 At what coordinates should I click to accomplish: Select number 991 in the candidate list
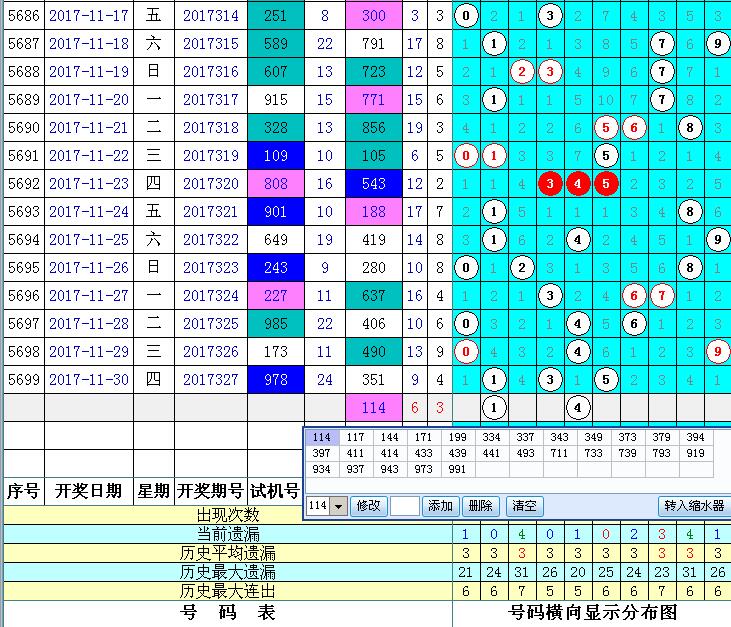tap(458, 469)
